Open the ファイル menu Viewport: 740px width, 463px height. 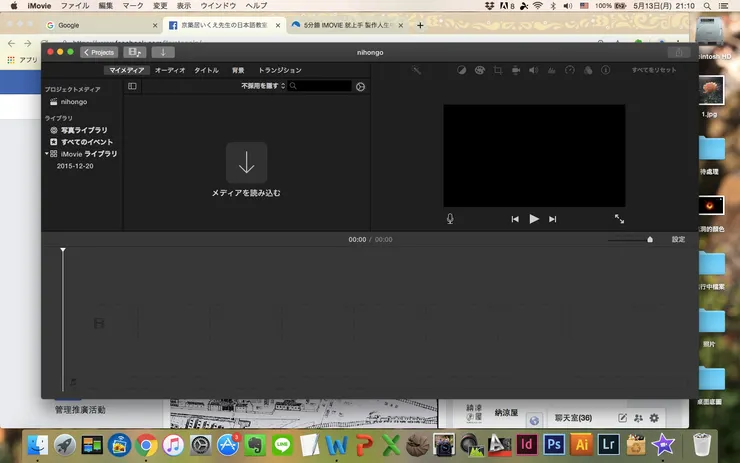click(x=75, y=6)
